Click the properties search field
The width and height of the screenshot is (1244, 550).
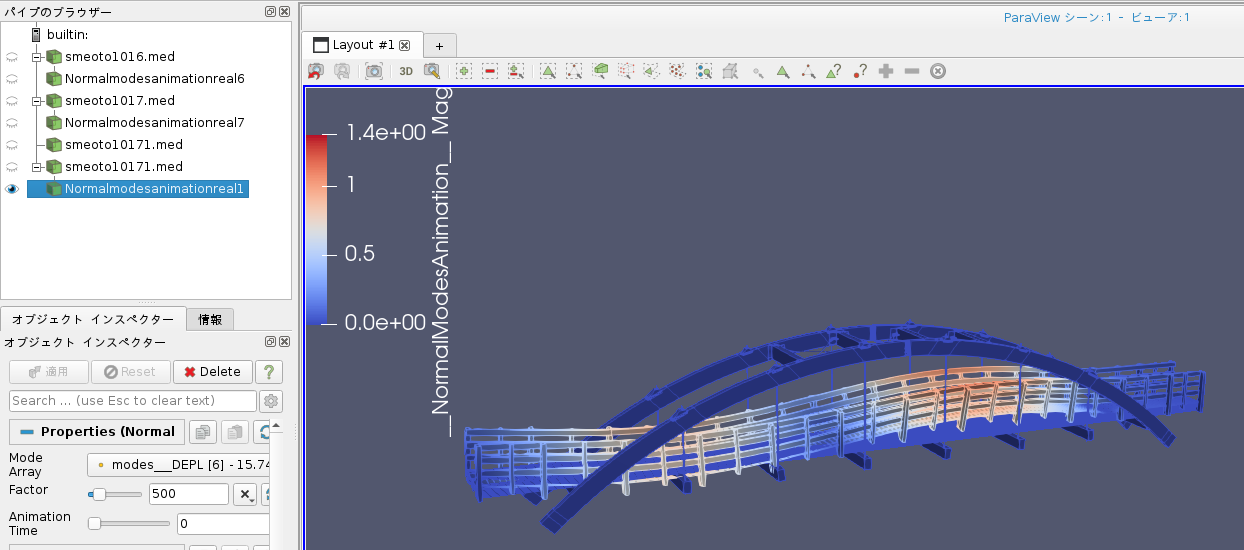click(133, 401)
